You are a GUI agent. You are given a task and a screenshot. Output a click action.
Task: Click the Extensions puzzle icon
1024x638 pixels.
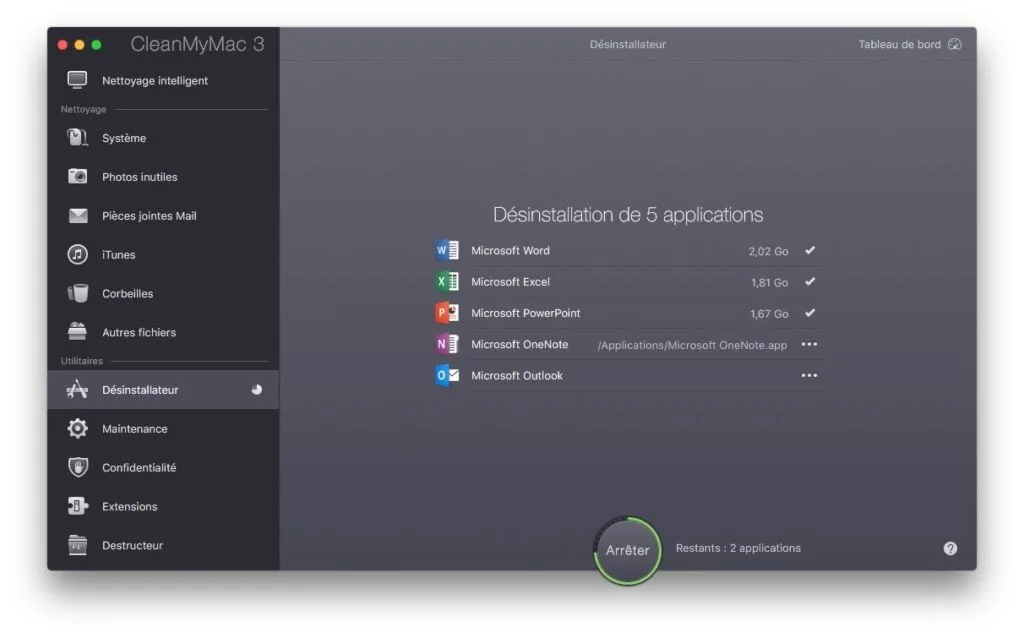[78, 506]
